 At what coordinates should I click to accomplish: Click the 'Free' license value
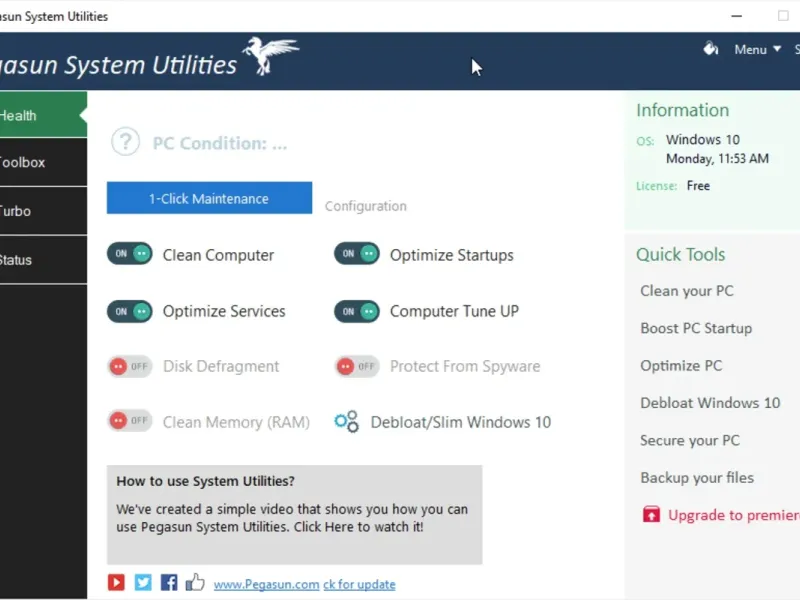[x=698, y=186]
